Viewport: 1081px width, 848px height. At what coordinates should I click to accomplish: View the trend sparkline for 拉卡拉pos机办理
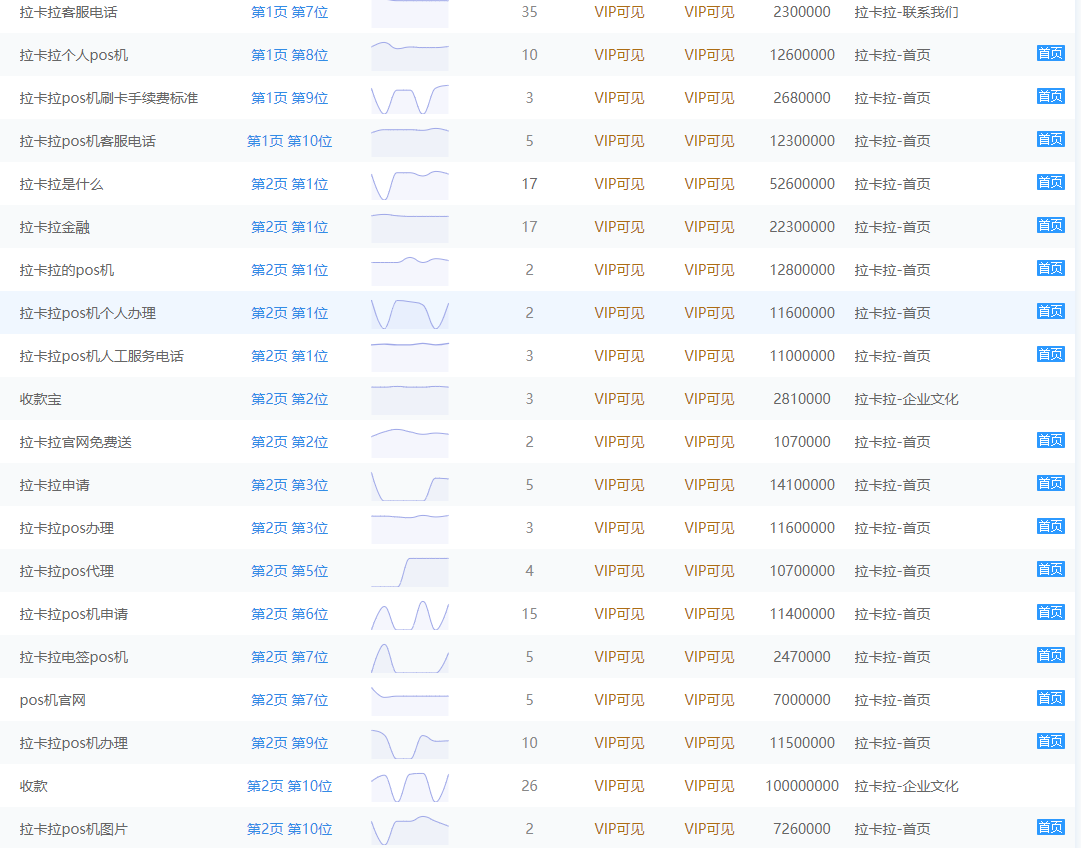click(410, 744)
